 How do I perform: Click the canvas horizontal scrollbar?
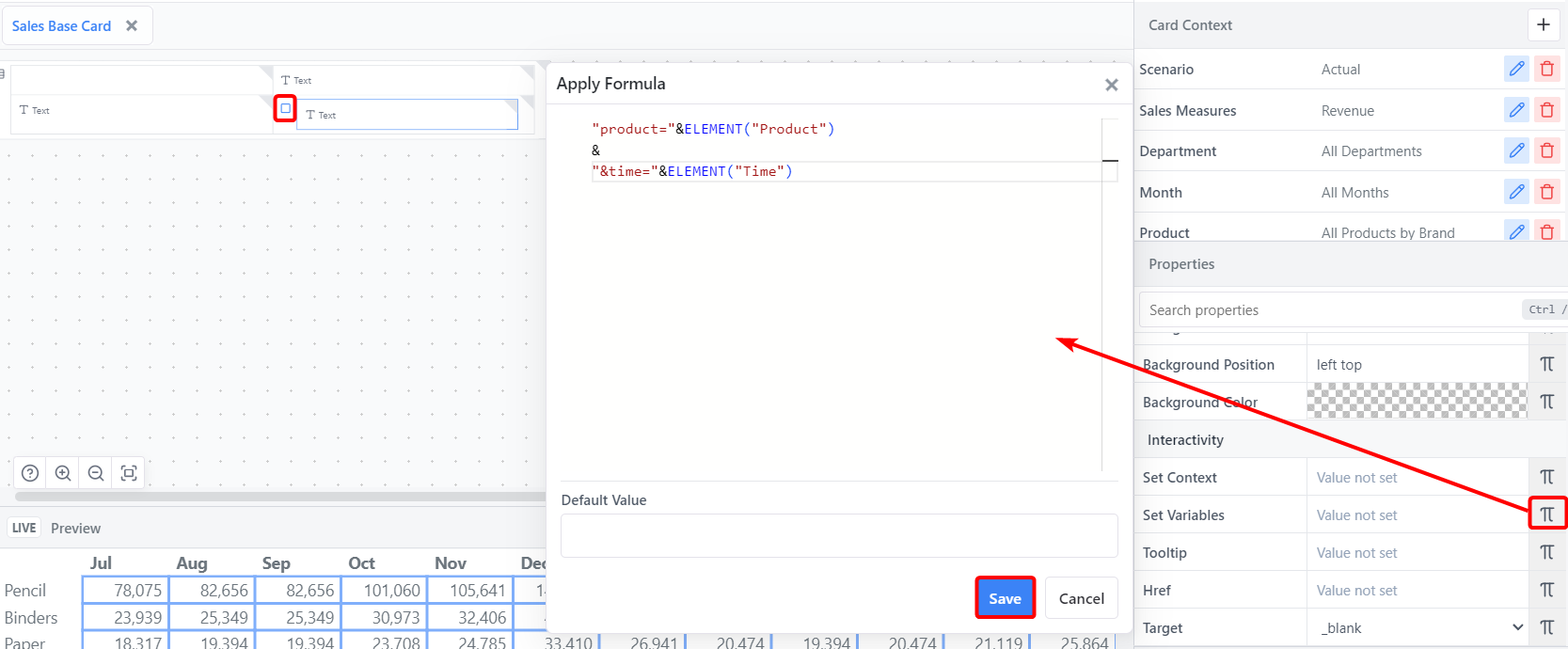(280, 496)
